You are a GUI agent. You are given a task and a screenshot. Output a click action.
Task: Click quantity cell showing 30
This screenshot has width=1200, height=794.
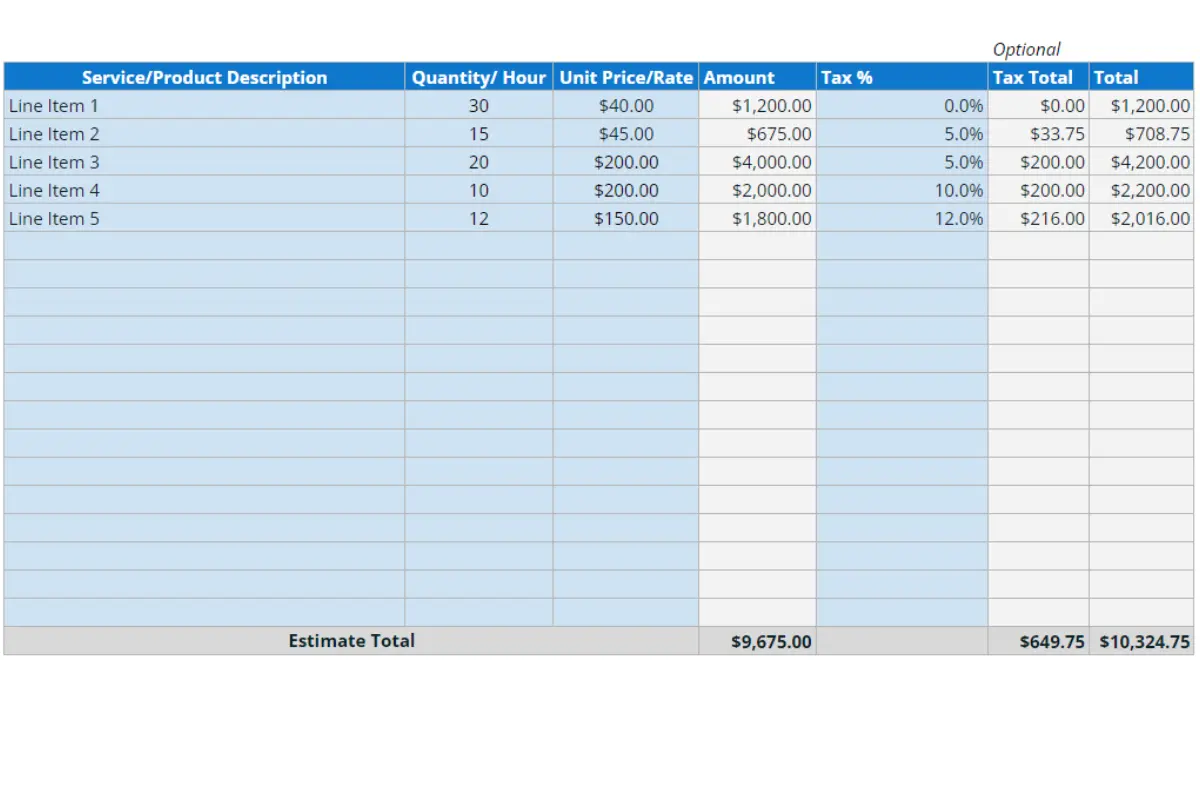479,105
